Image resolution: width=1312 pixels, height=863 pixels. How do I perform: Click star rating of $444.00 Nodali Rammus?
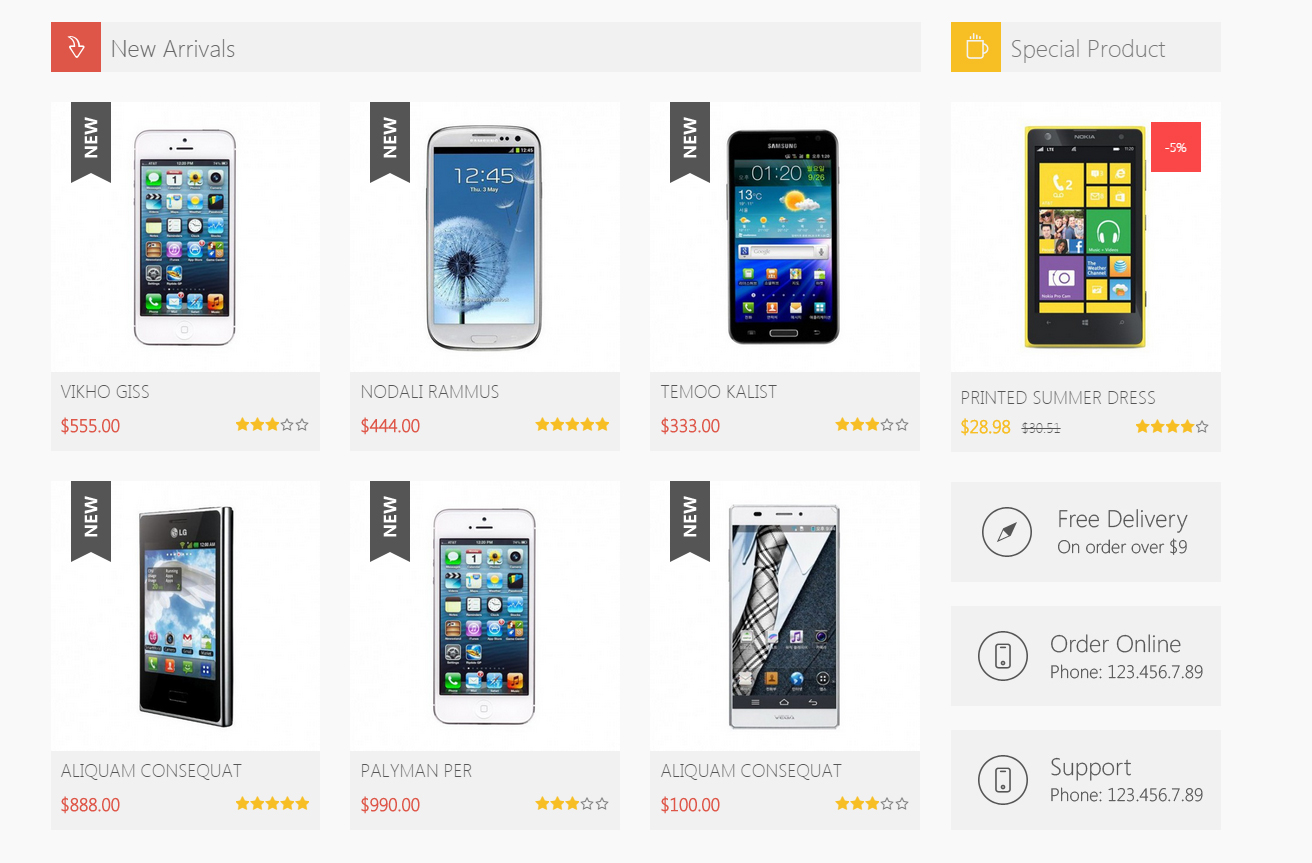(x=572, y=425)
